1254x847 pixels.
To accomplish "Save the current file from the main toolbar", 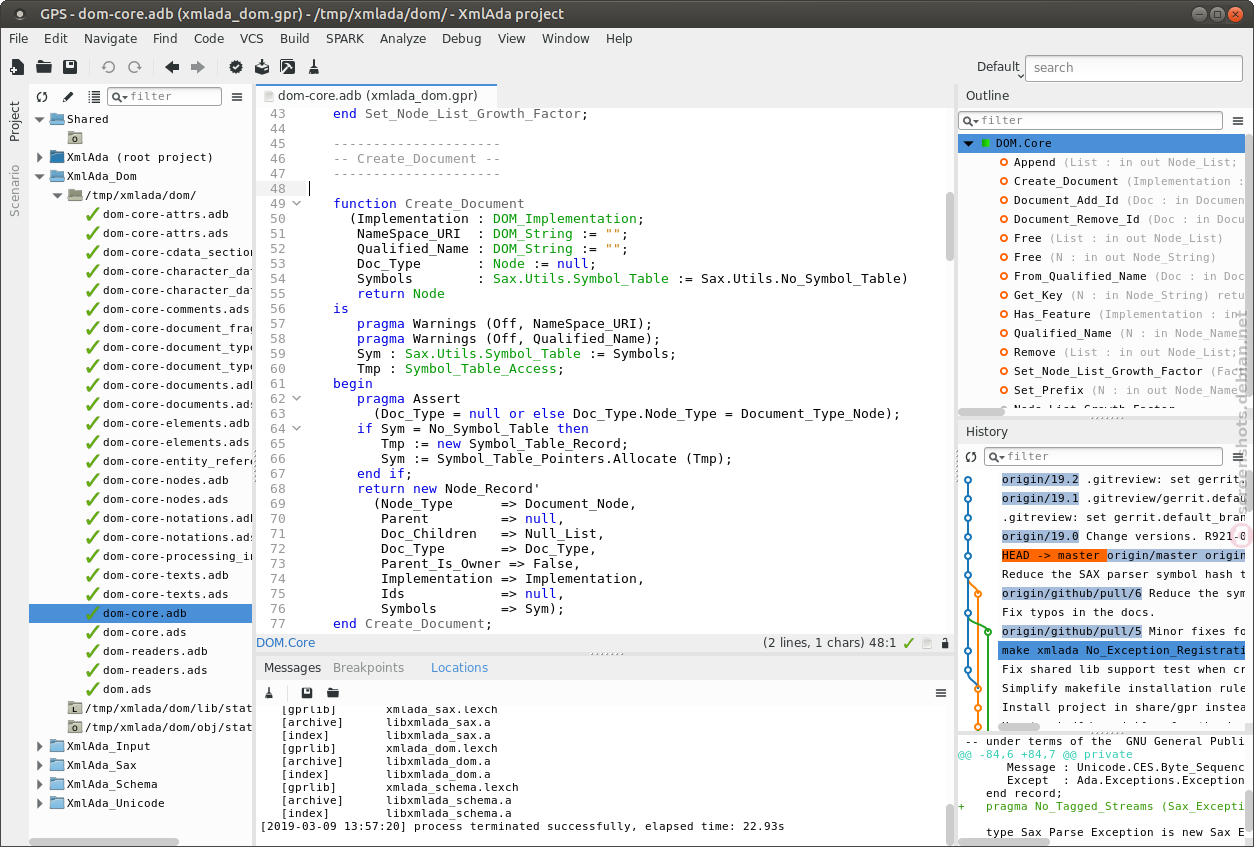I will [70, 67].
